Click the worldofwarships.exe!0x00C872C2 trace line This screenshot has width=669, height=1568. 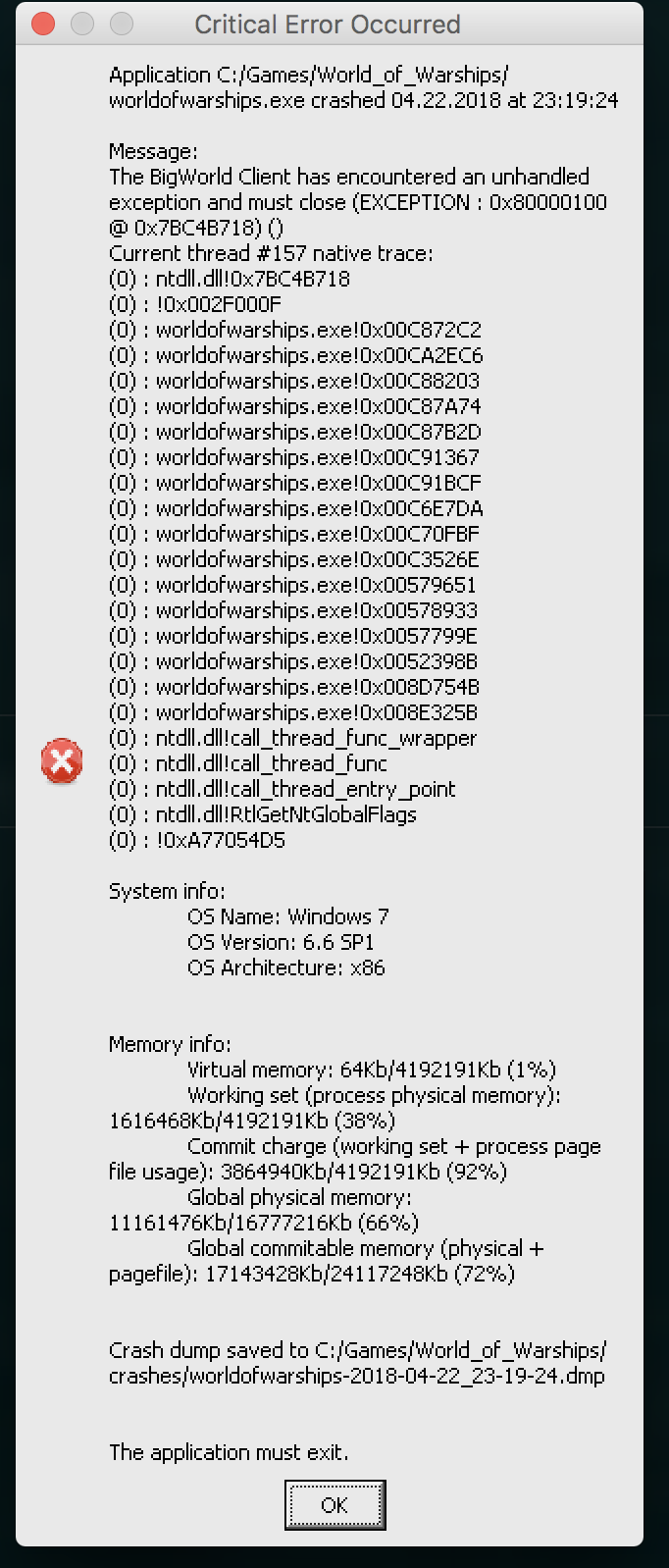point(295,330)
